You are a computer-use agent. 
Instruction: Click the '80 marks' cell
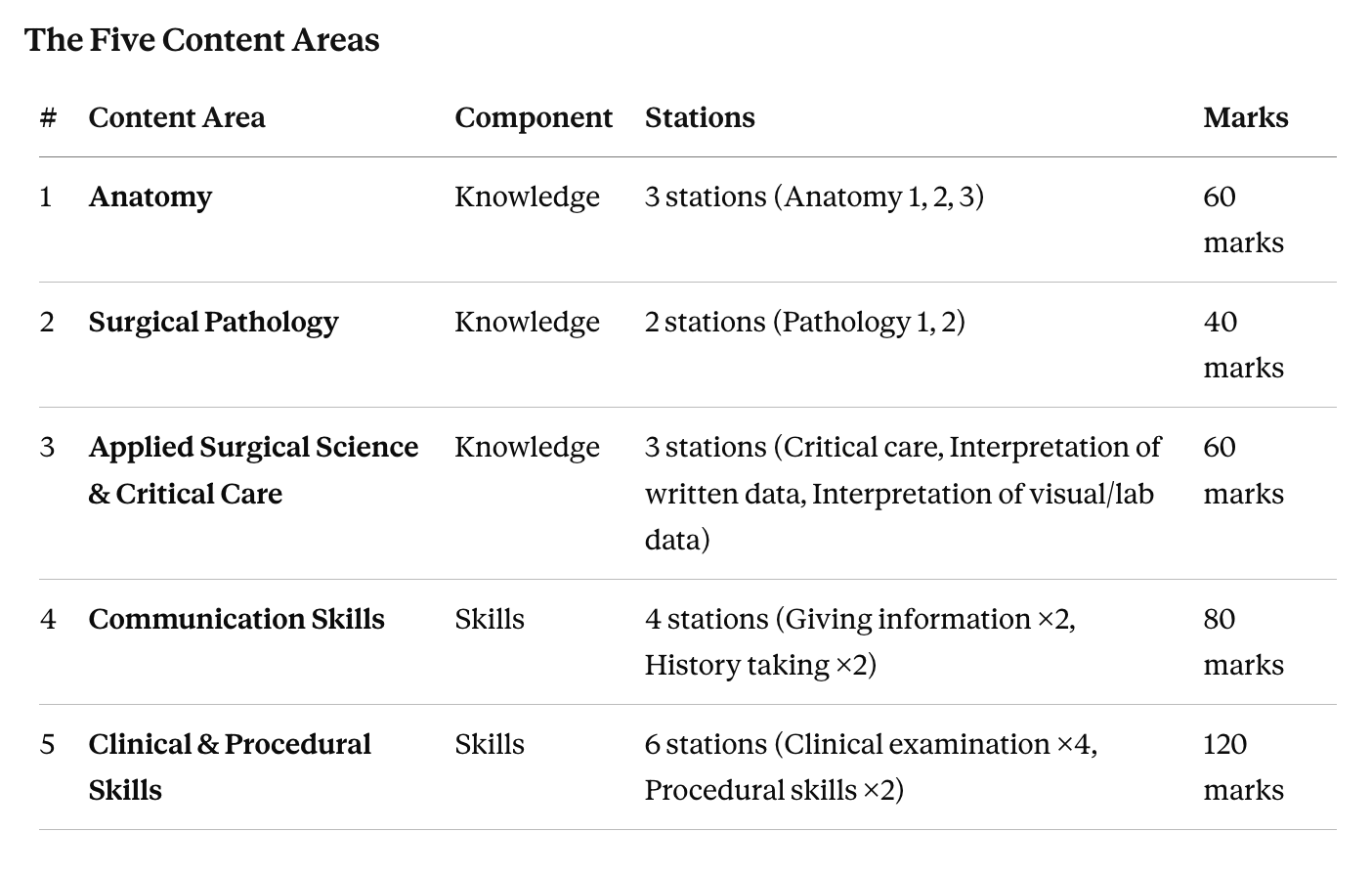point(1244,641)
